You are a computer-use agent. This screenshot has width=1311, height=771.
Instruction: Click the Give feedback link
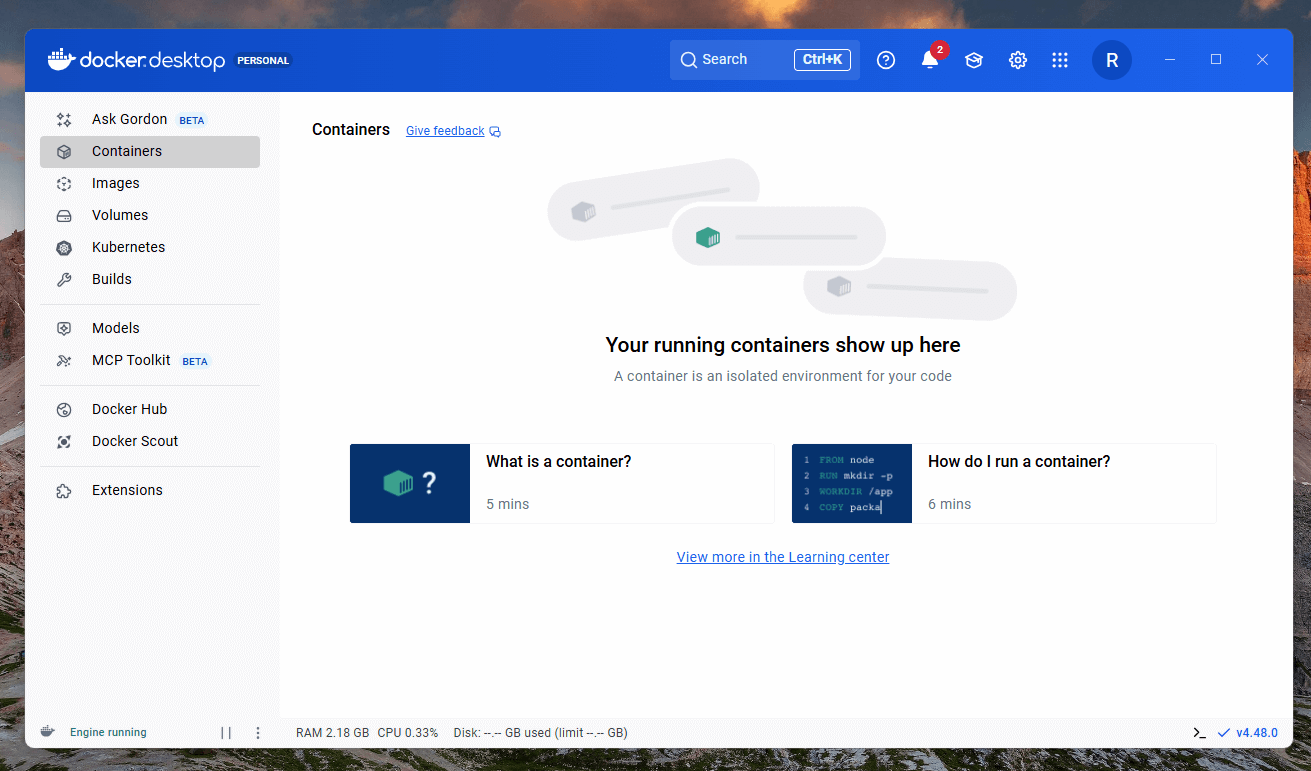point(445,131)
